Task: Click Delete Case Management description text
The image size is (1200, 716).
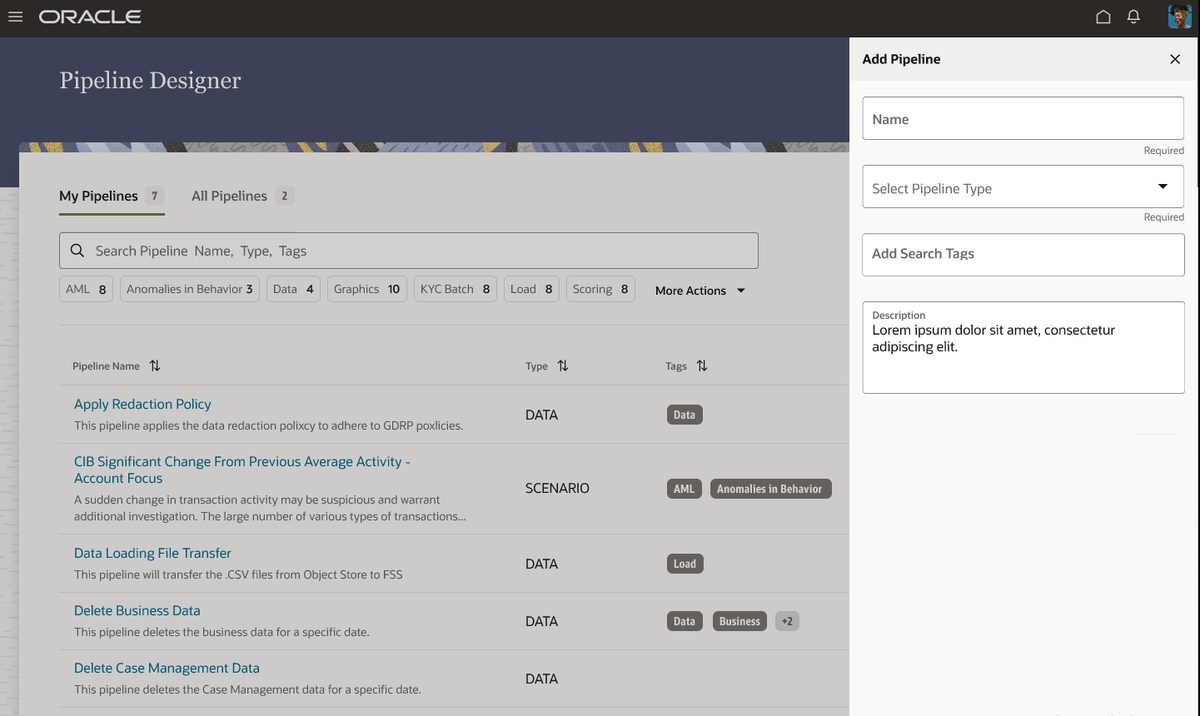Action: point(247,689)
